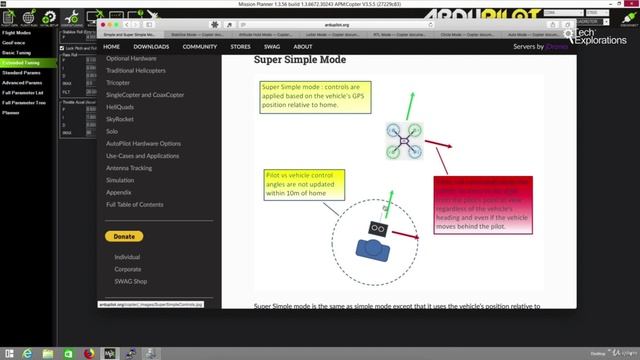This screenshot has width=640, height=360.
Task: Toggle Lock Pitch and Roll checkbox
Action: pos(62,48)
